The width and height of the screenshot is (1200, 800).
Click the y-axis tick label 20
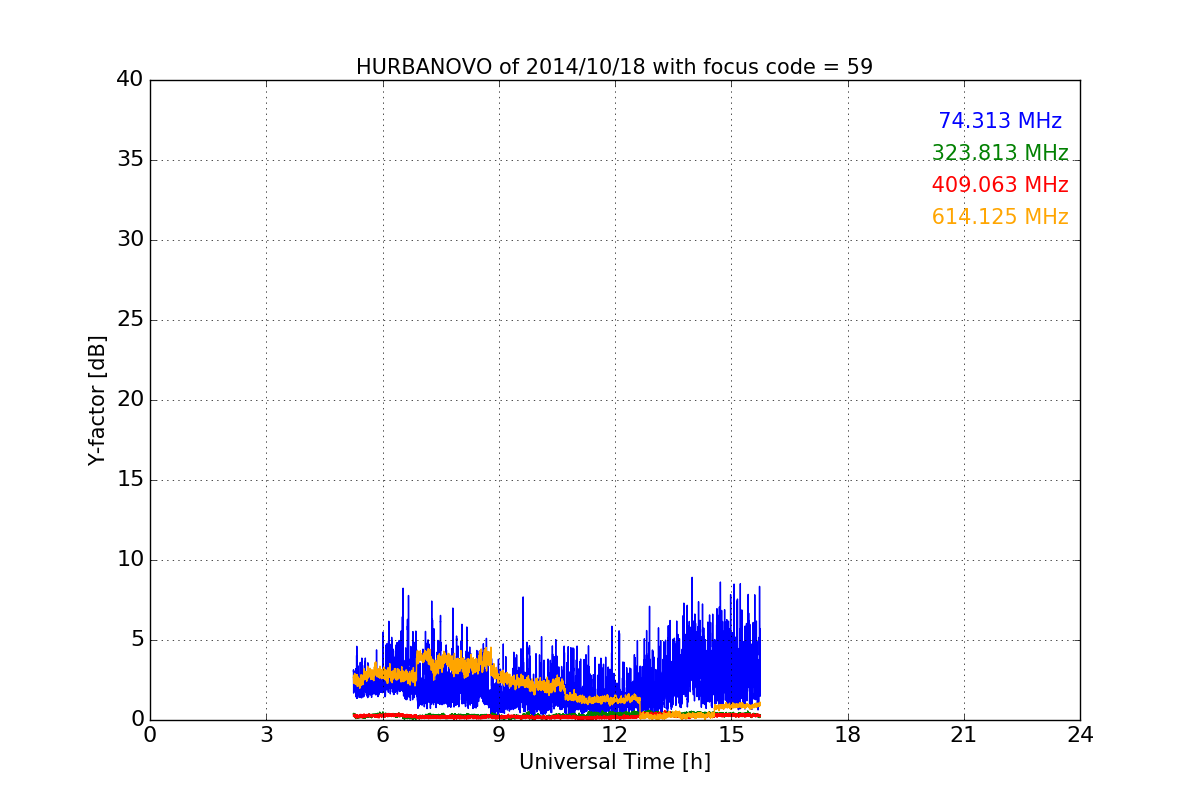tap(130, 400)
